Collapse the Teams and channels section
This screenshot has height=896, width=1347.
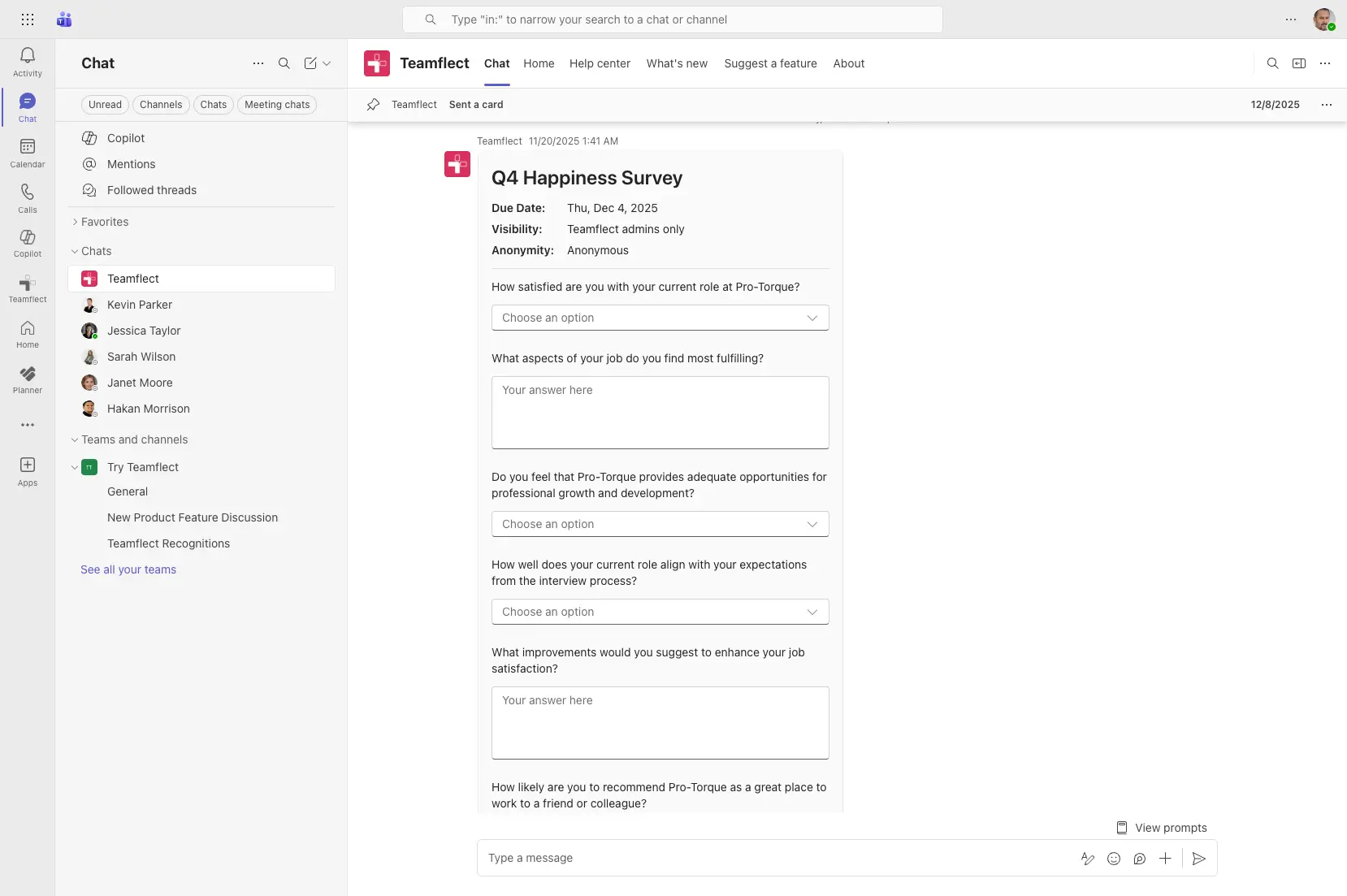point(74,439)
